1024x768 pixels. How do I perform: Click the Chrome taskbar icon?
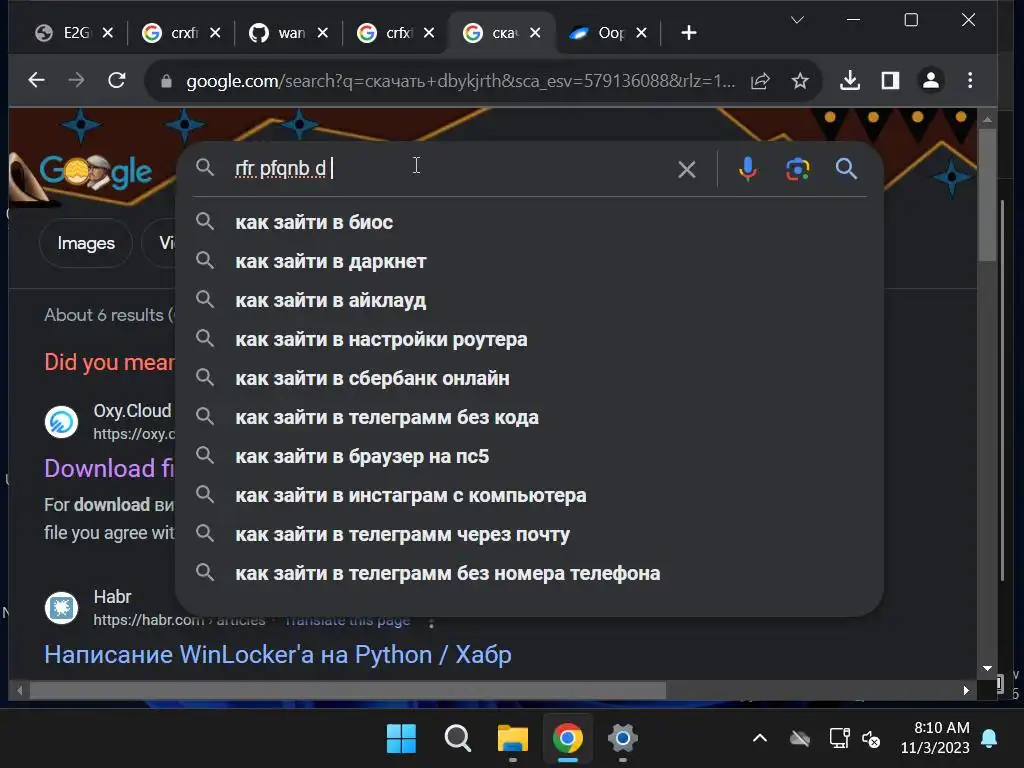tap(568, 739)
